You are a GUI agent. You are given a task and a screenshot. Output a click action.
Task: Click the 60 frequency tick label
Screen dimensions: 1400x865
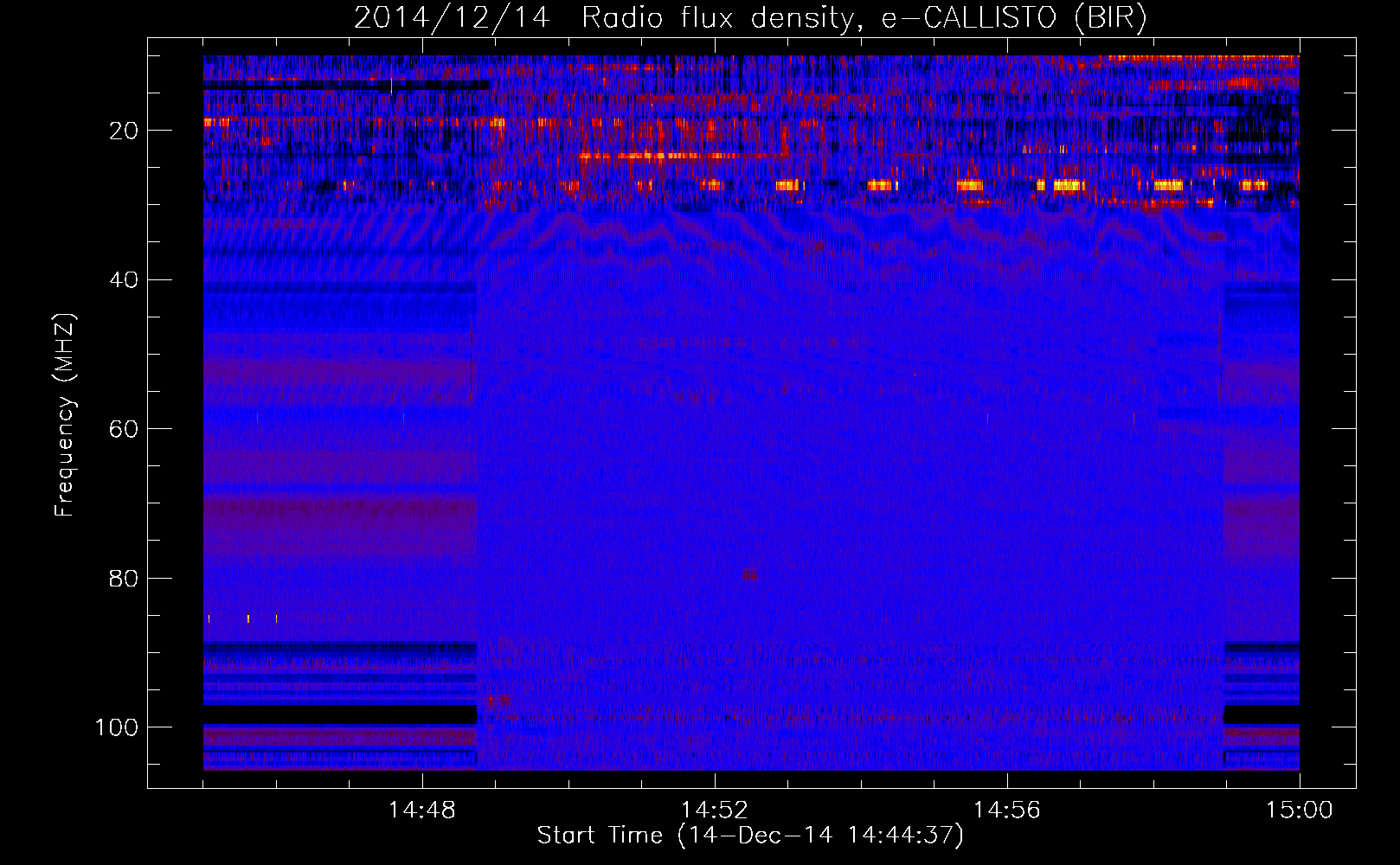[125, 429]
